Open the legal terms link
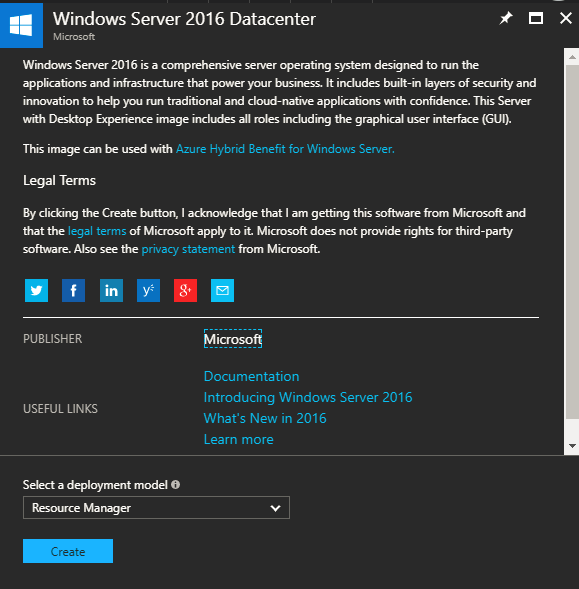 tap(97, 231)
